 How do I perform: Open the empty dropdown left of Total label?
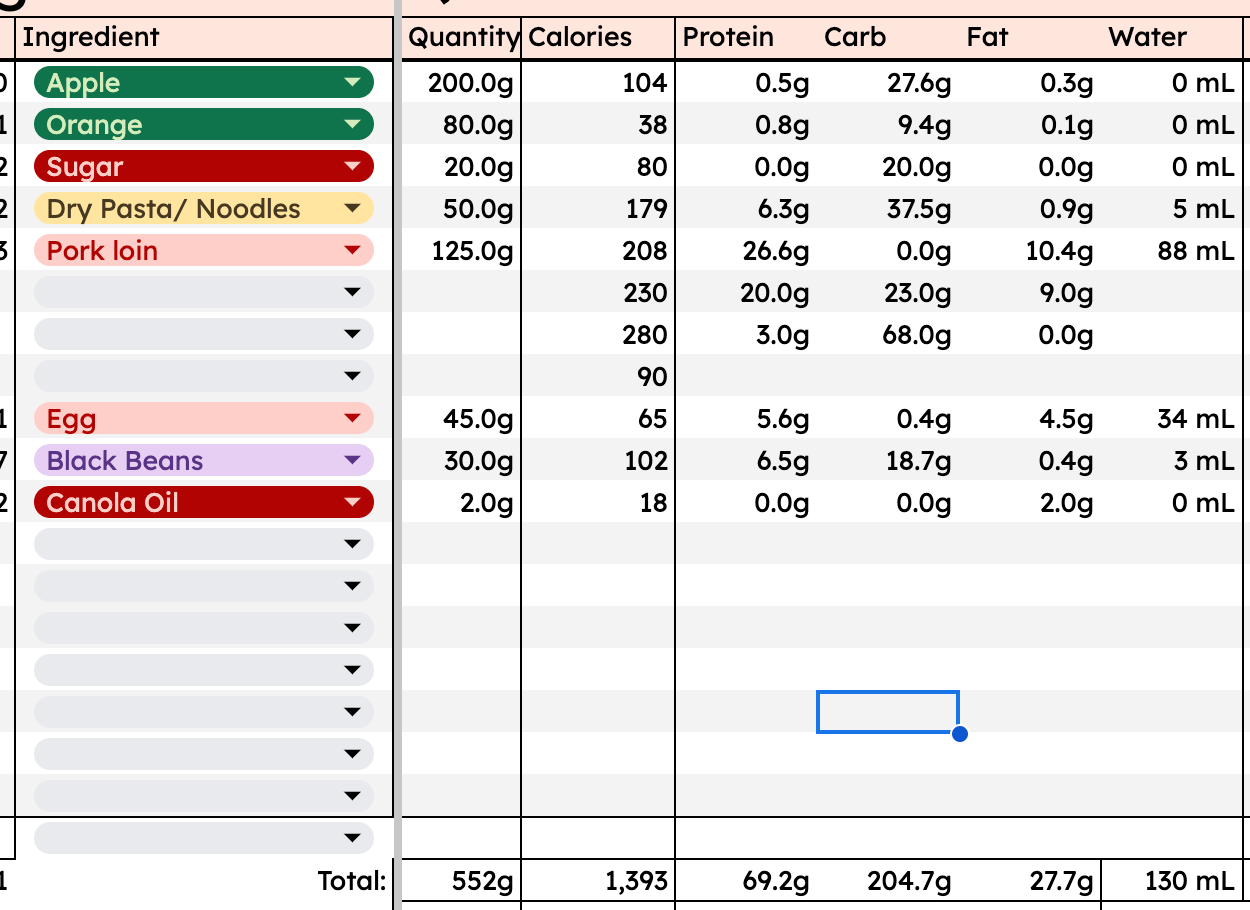[x=204, y=838]
